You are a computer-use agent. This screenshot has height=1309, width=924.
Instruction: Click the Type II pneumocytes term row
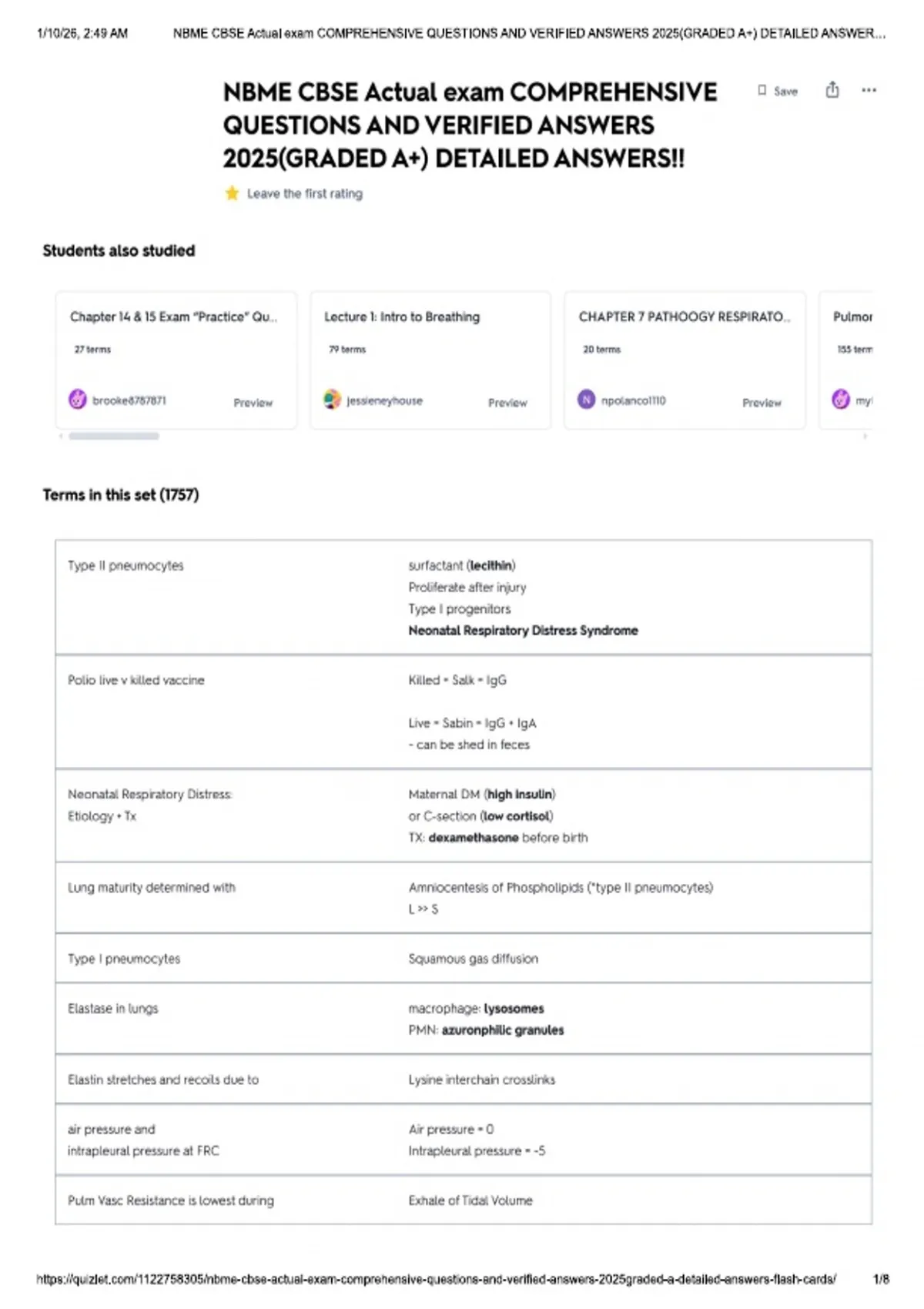464,598
